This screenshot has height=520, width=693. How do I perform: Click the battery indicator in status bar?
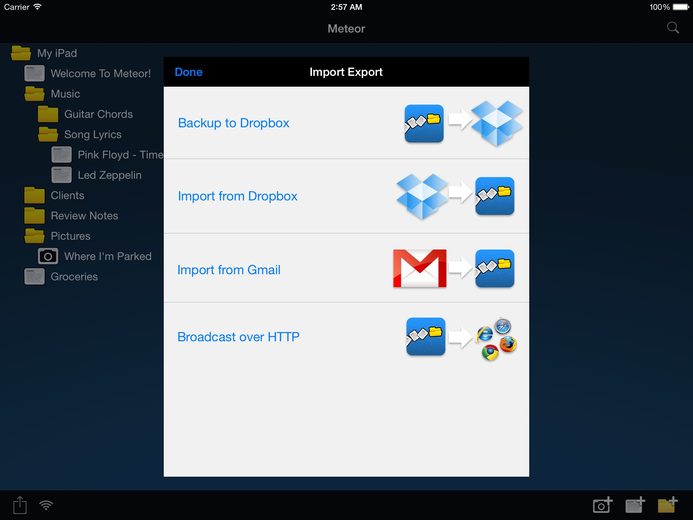(x=681, y=7)
